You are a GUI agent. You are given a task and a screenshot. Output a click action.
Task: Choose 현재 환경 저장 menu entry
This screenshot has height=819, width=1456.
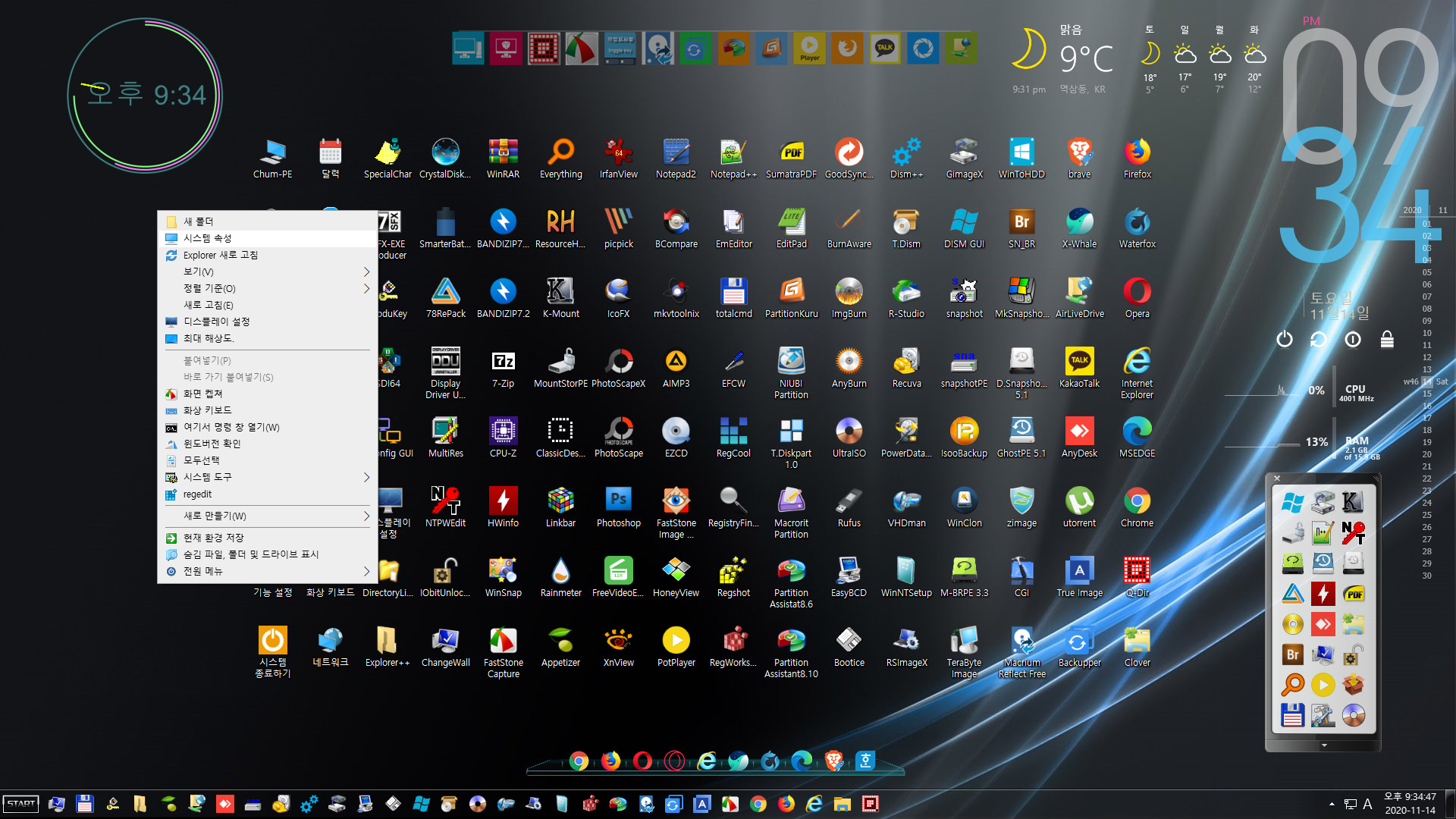(267, 538)
